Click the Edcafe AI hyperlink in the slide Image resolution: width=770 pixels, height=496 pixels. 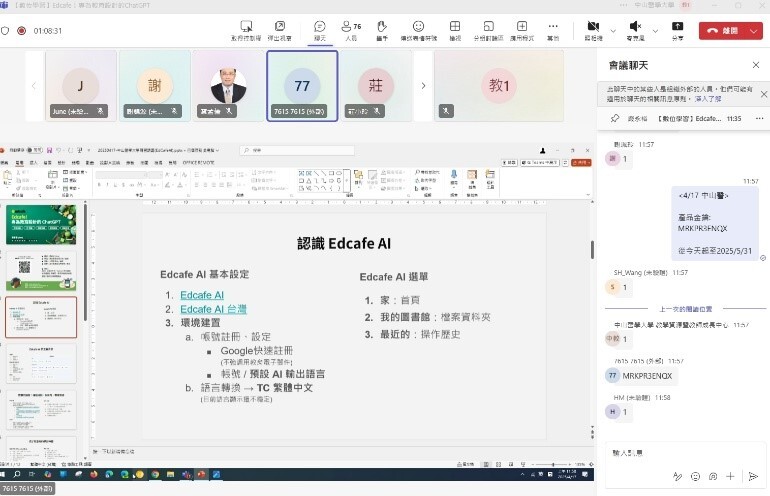click(202, 295)
